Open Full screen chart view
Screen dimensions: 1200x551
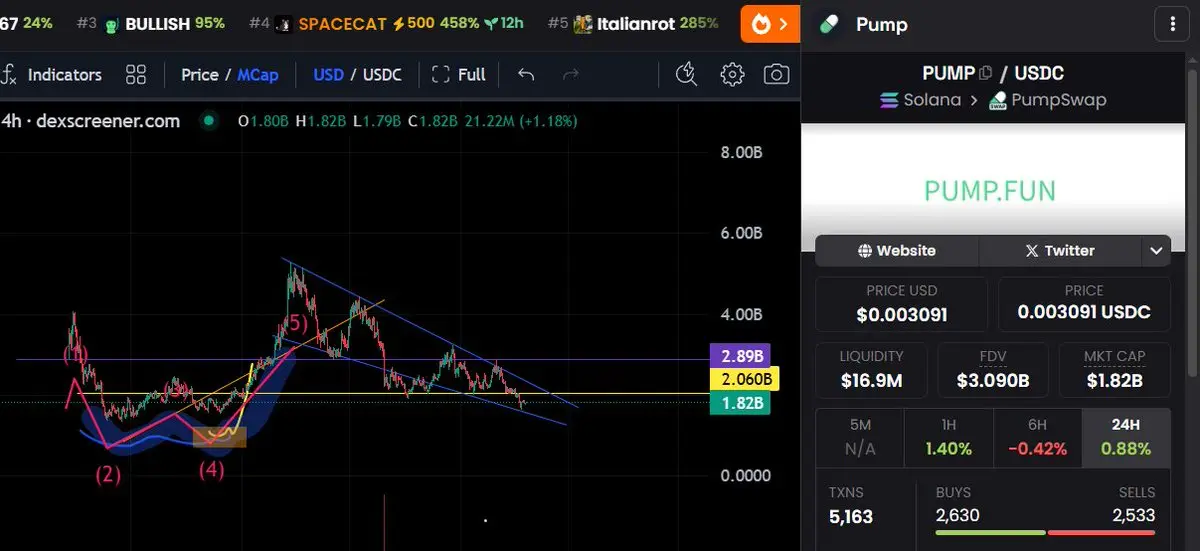(459, 75)
